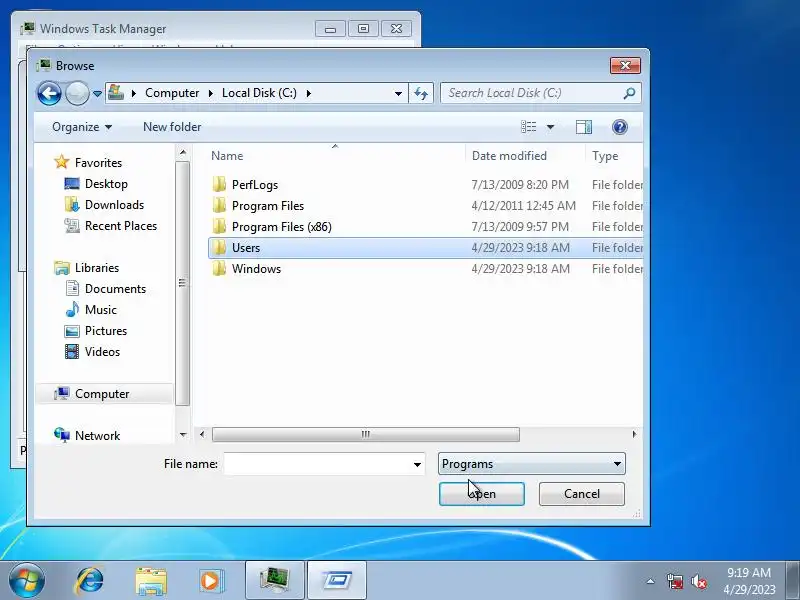The width and height of the screenshot is (800, 600).
Task: Click the Forward navigation arrow button
Action: [78, 93]
